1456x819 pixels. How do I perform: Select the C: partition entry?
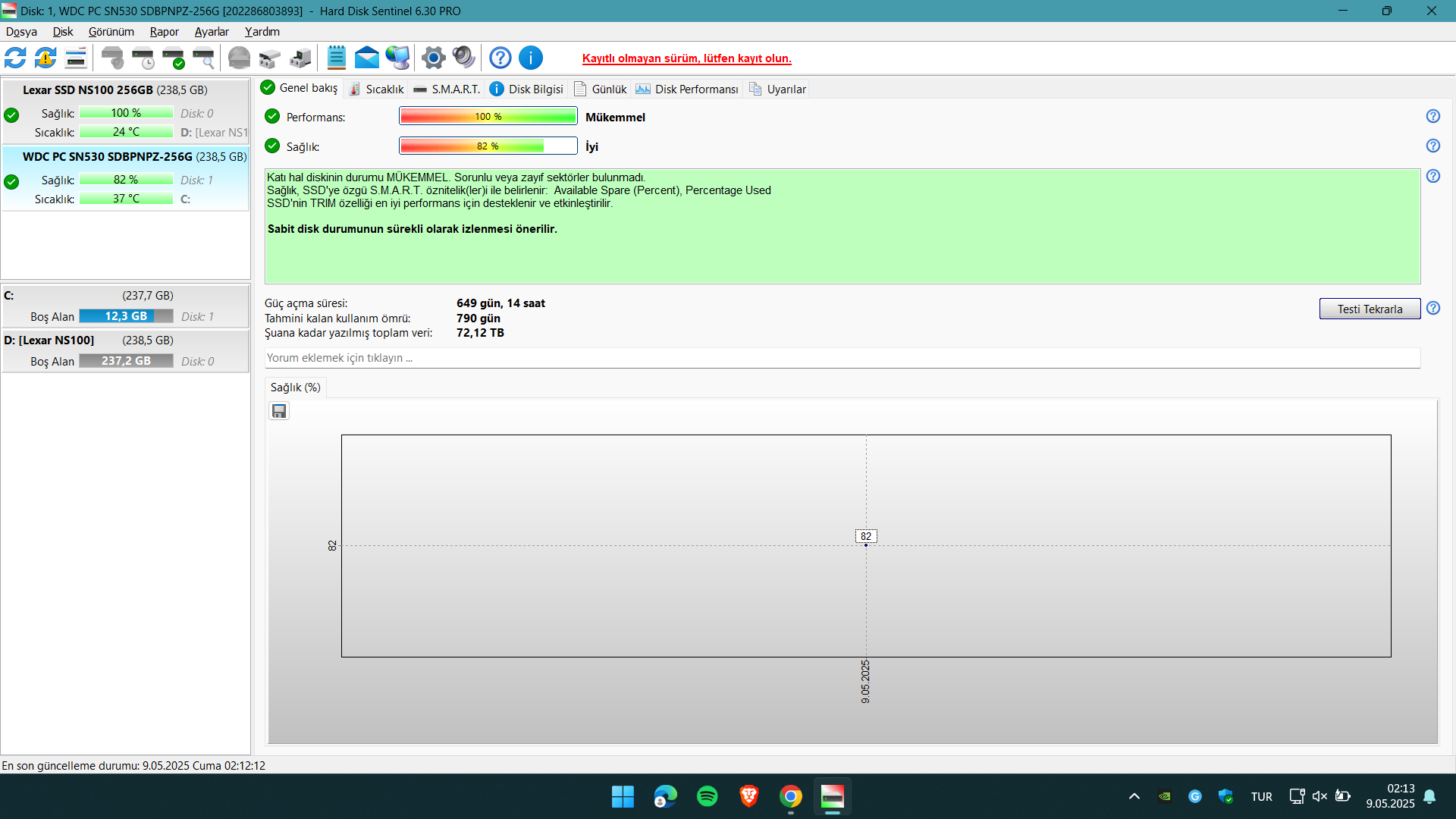125,306
